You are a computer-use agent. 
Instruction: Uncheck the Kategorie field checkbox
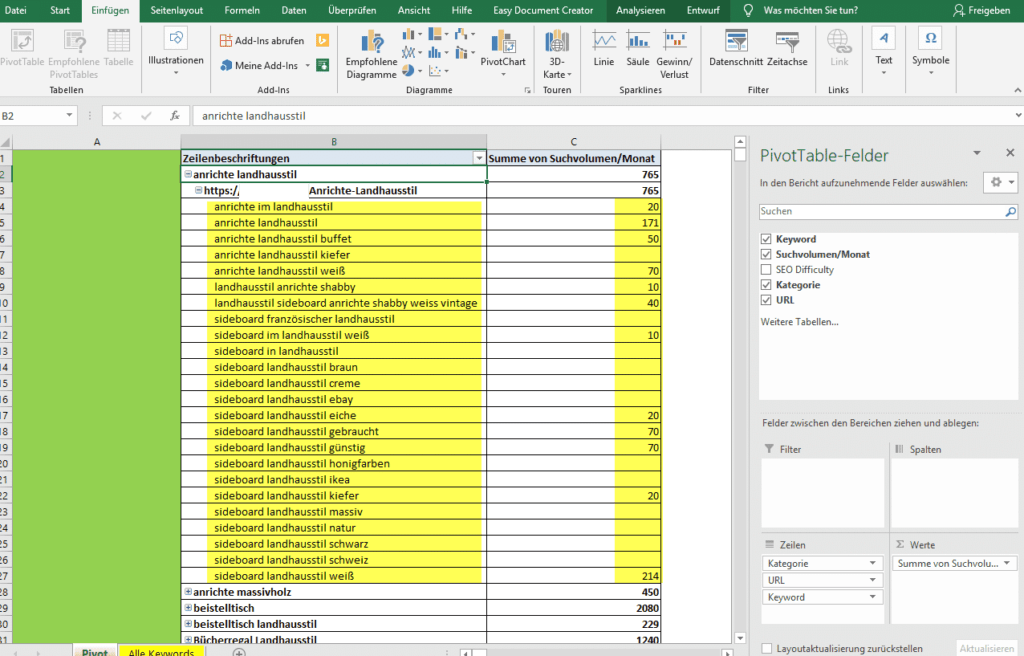(766, 285)
